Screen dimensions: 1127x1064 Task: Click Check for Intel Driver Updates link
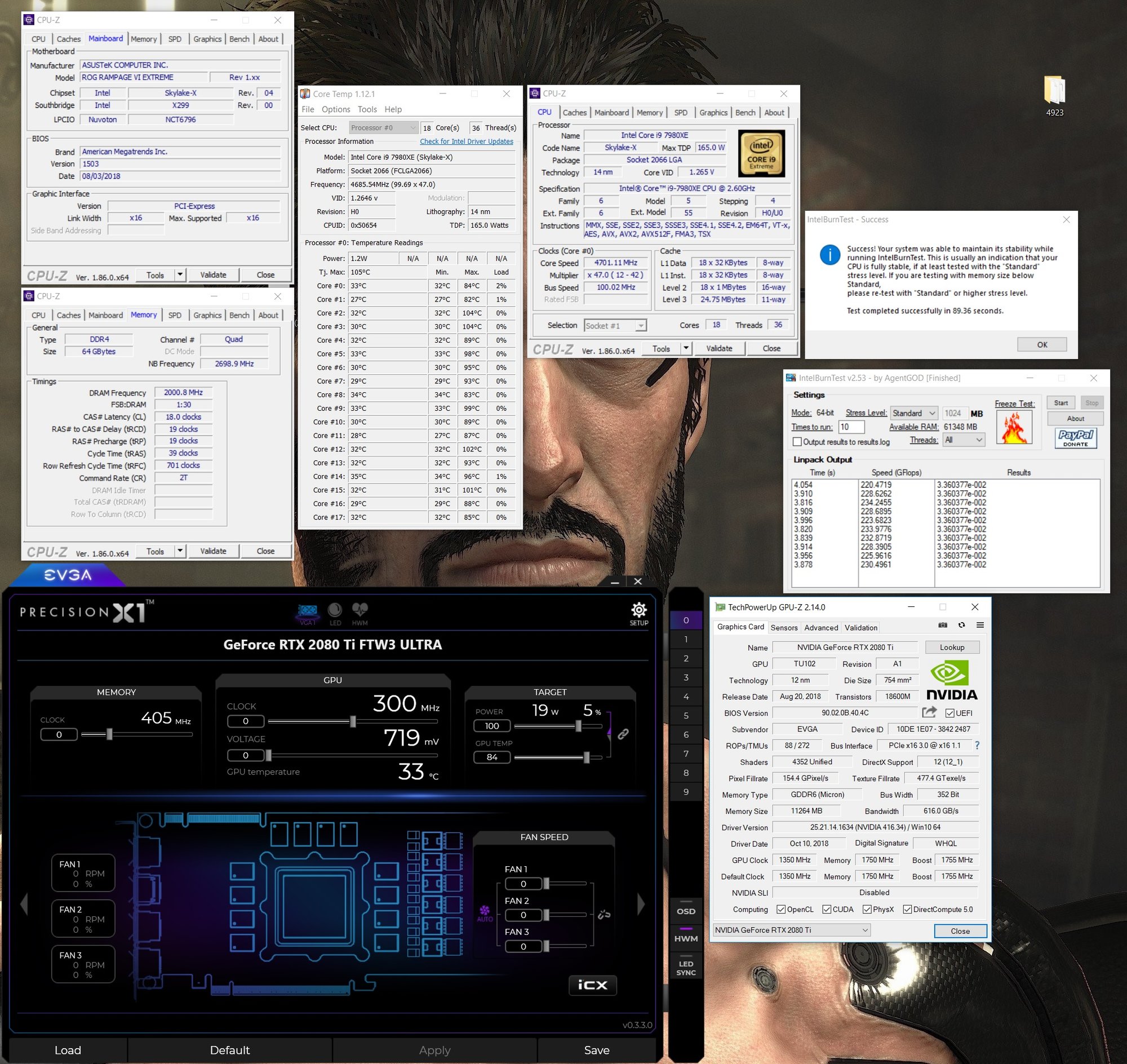click(x=466, y=142)
